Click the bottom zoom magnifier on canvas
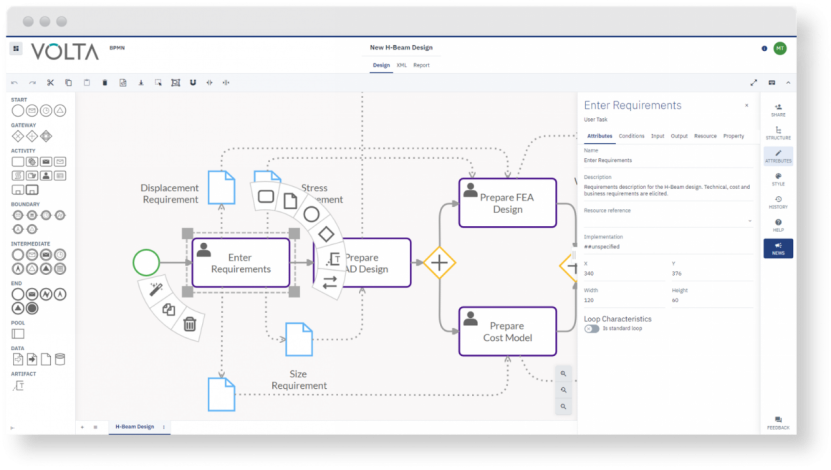 tap(563, 407)
